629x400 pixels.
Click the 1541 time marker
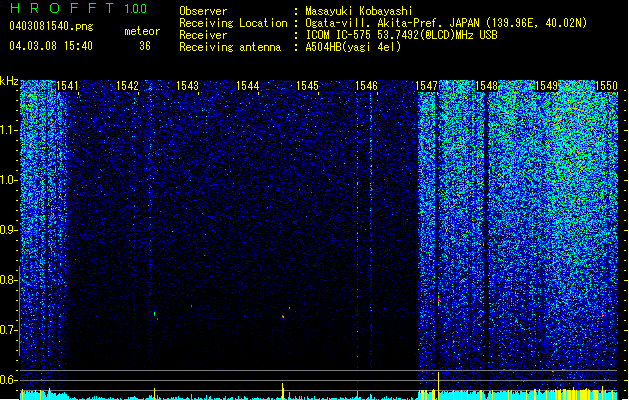(x=67, y=86)
